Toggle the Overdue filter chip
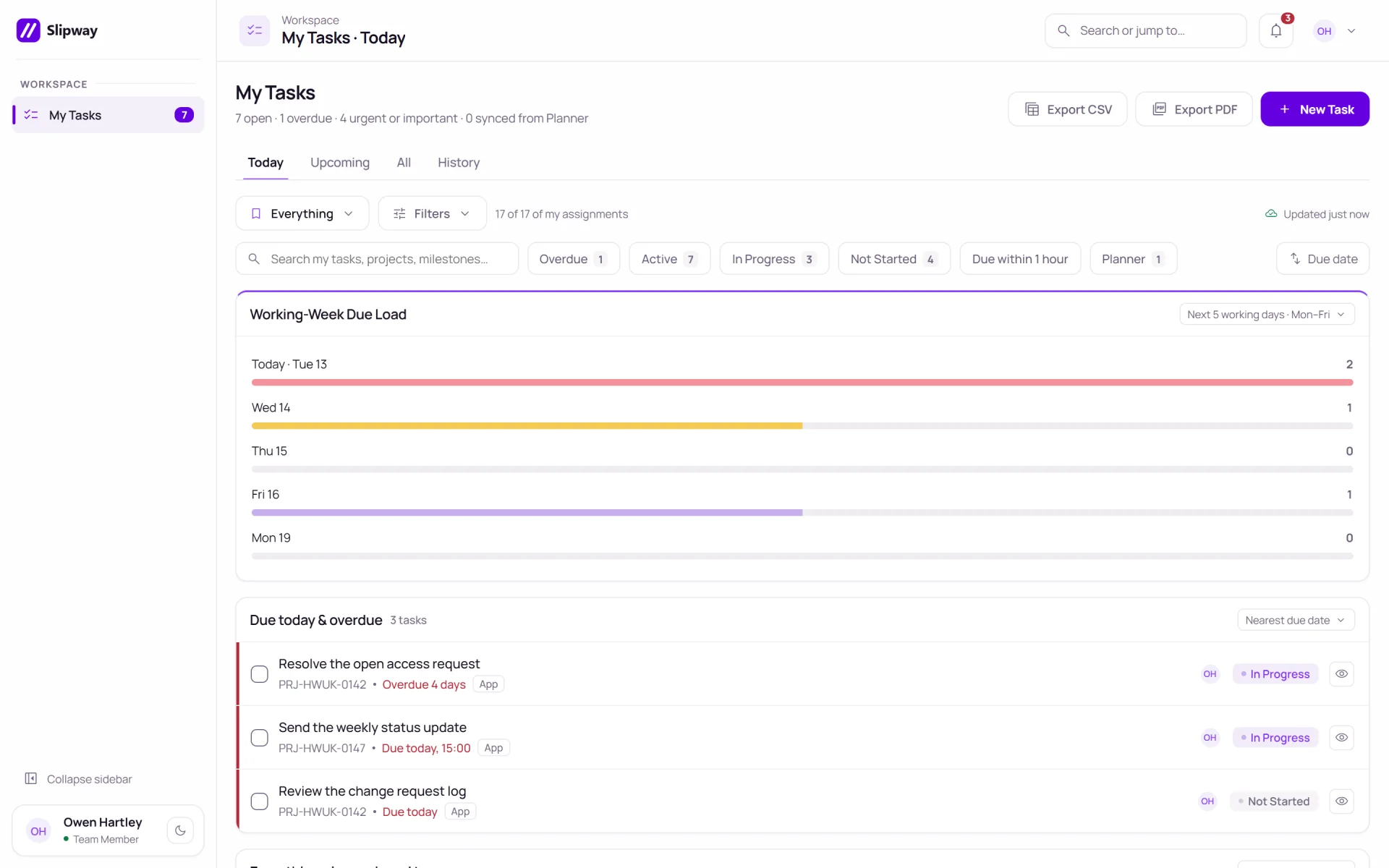Screen dimensions: 1389x868 click(573, 259)
